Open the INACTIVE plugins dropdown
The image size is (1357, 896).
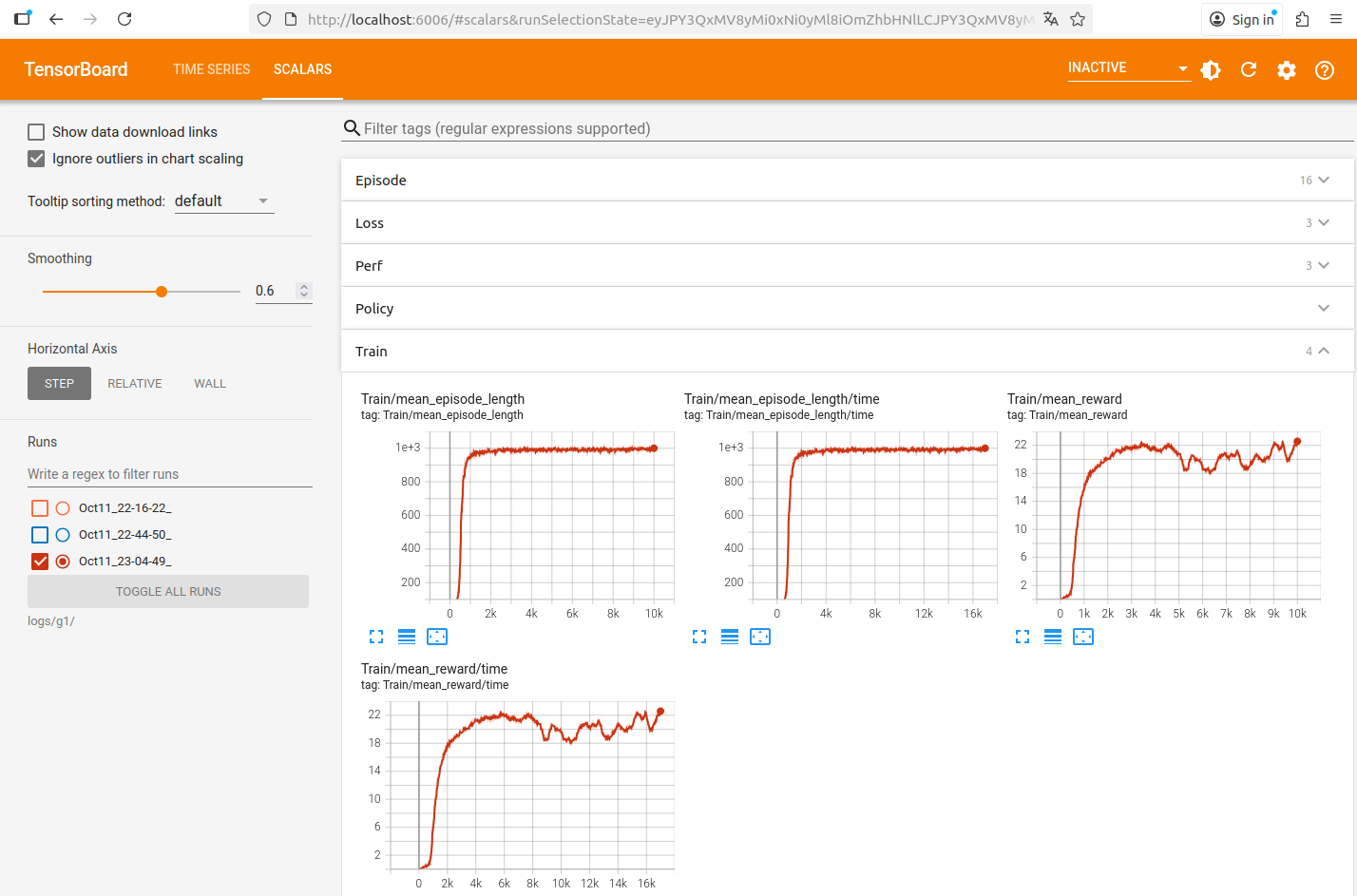point(1129,68)
